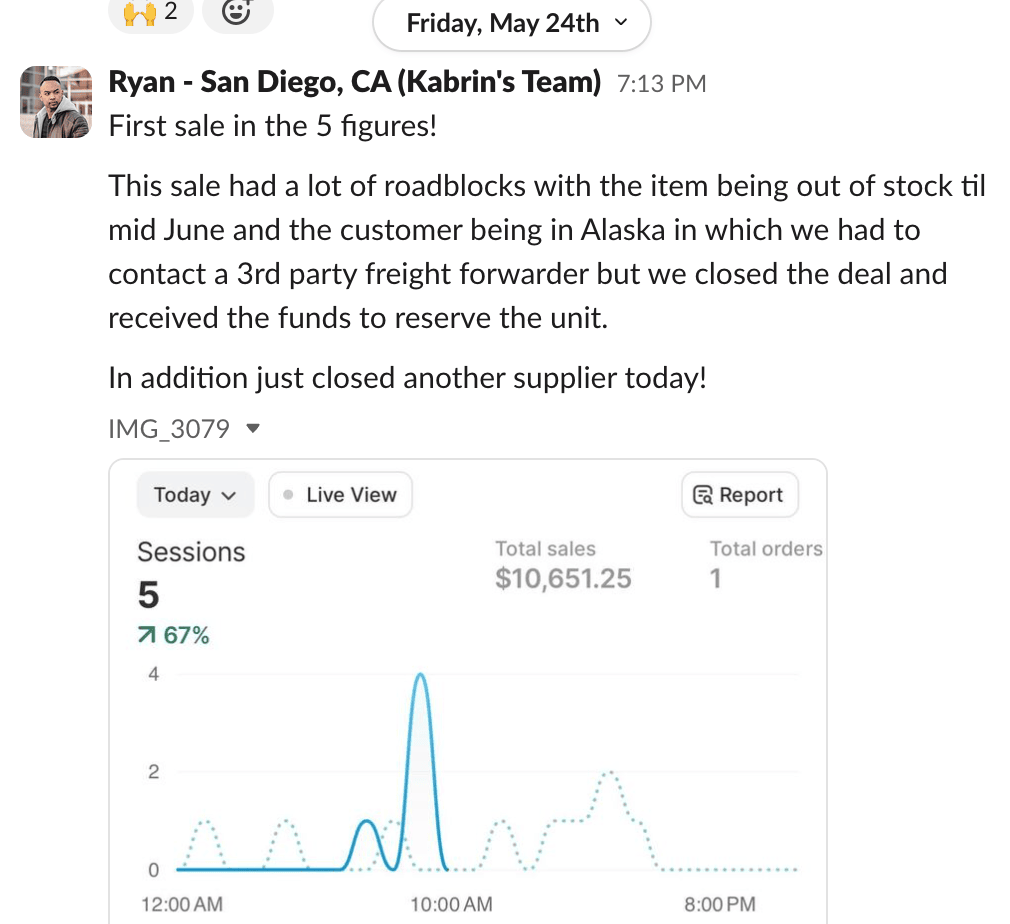Click the Live View button
The width and height of the screenshot is (1010, 924).
[x=340, y=495]
